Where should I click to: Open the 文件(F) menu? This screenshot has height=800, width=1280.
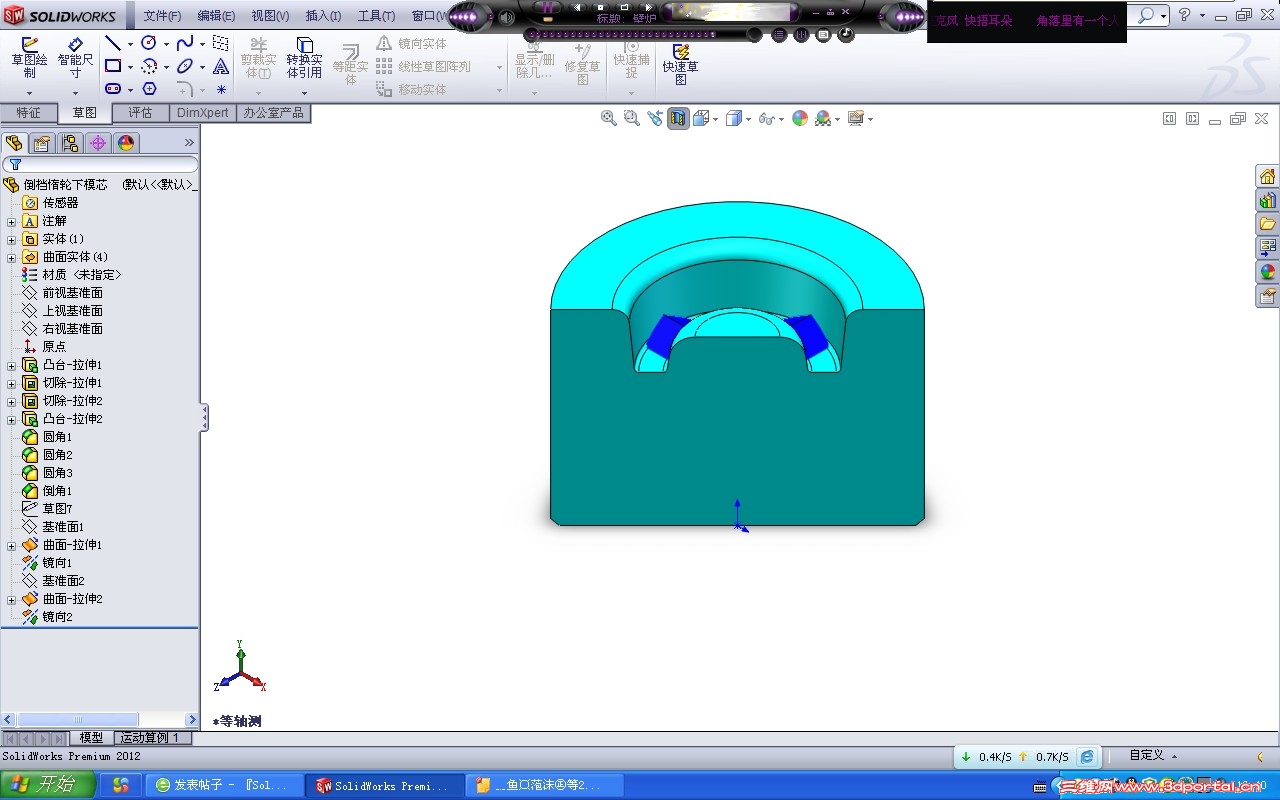(x=162, y=16)
